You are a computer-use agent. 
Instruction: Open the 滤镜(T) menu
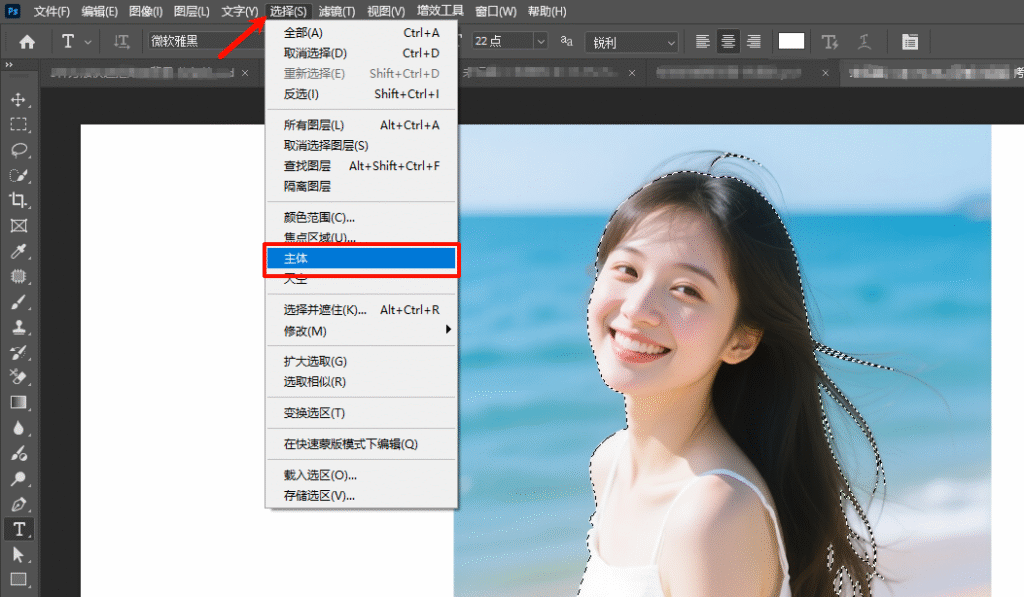[337, 11]
